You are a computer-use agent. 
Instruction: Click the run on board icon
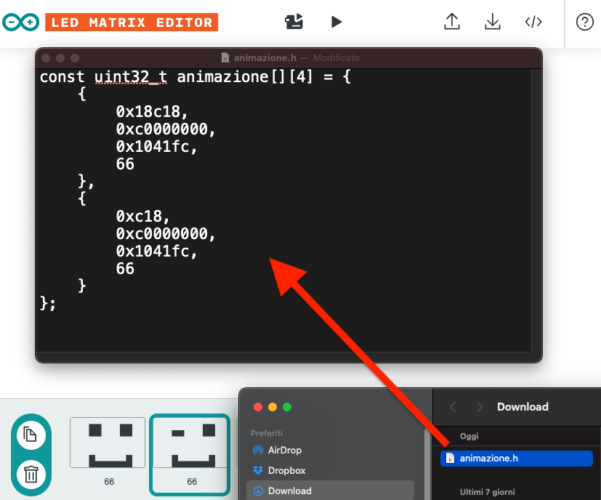tap(294, 21)
